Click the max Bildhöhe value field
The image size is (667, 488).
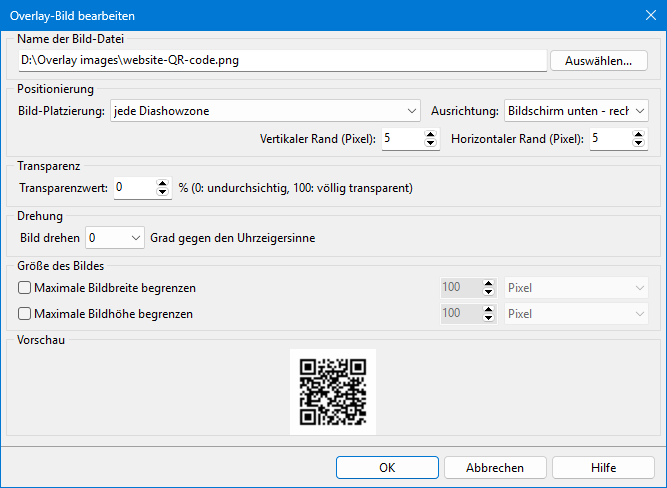(x=460, y=314)
